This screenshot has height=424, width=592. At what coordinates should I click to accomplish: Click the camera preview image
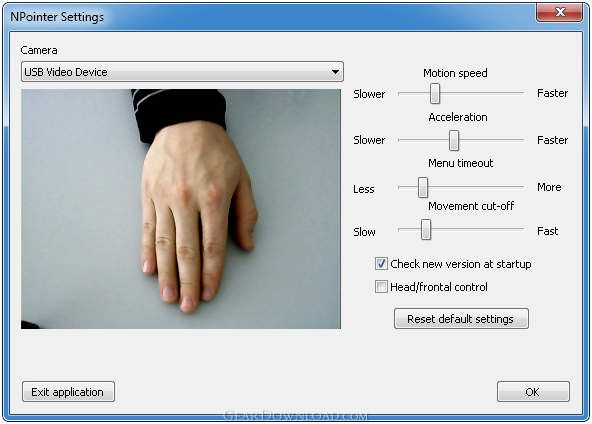[x=181, y=209]
